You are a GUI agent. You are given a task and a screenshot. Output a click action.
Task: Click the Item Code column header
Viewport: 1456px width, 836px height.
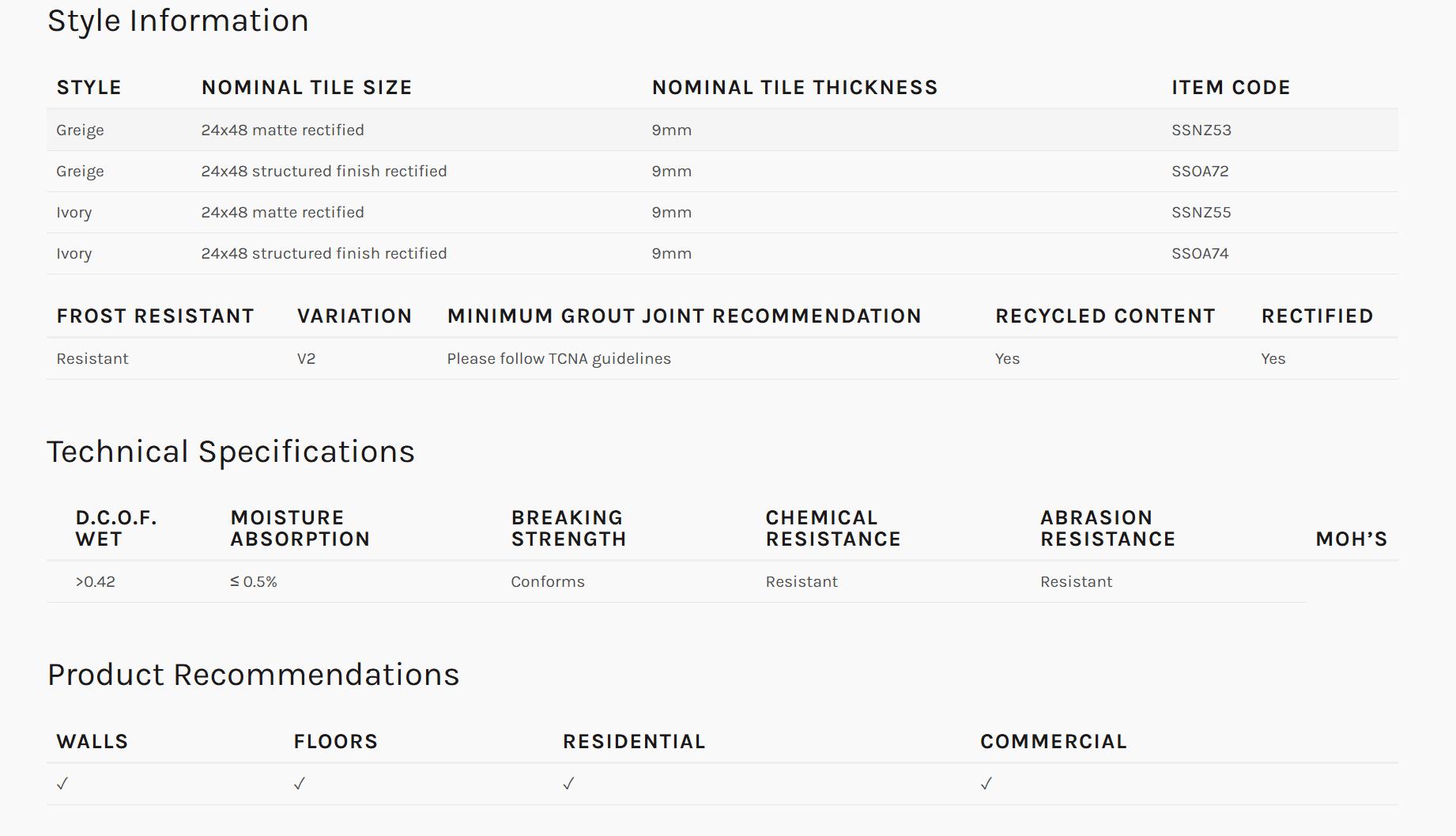1231,87
